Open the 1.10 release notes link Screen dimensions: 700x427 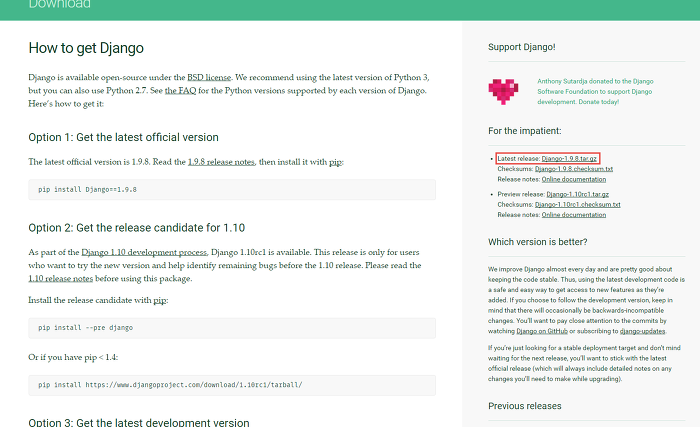[x=61, y=279]
